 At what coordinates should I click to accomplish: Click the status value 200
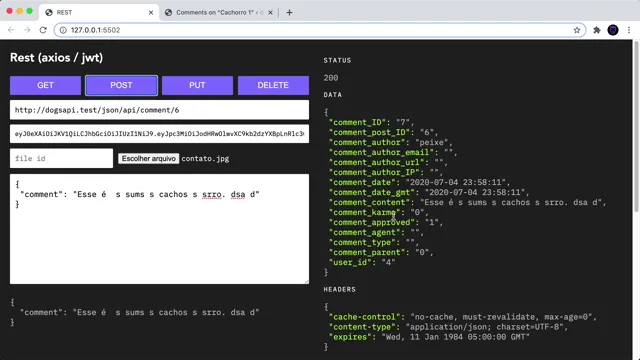coord(331,78)
